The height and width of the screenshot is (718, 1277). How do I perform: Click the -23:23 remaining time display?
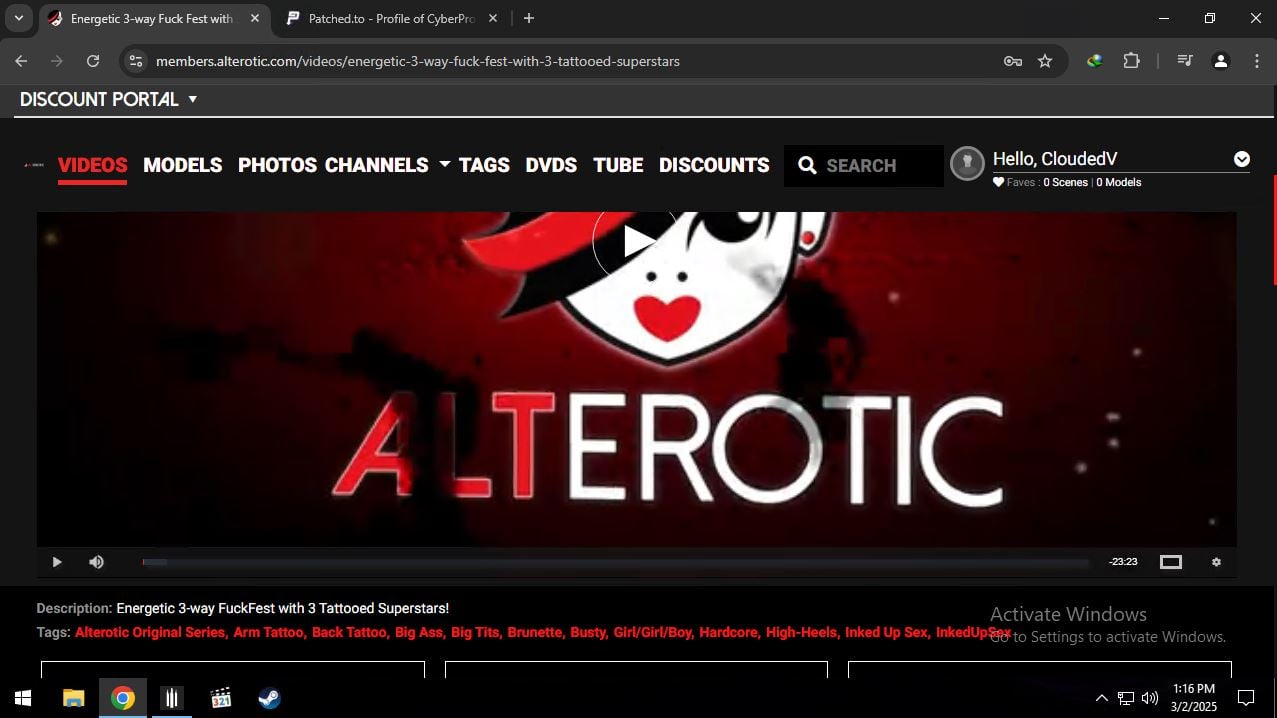pyautogui.click(x=1123, y=562)
